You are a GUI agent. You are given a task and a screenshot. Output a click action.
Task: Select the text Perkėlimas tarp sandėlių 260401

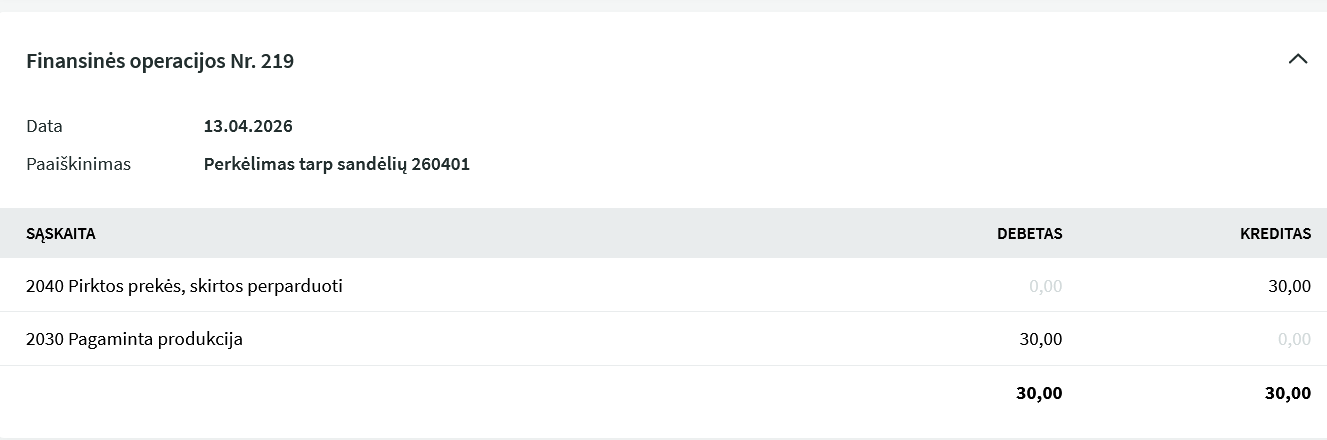(336, 164)
